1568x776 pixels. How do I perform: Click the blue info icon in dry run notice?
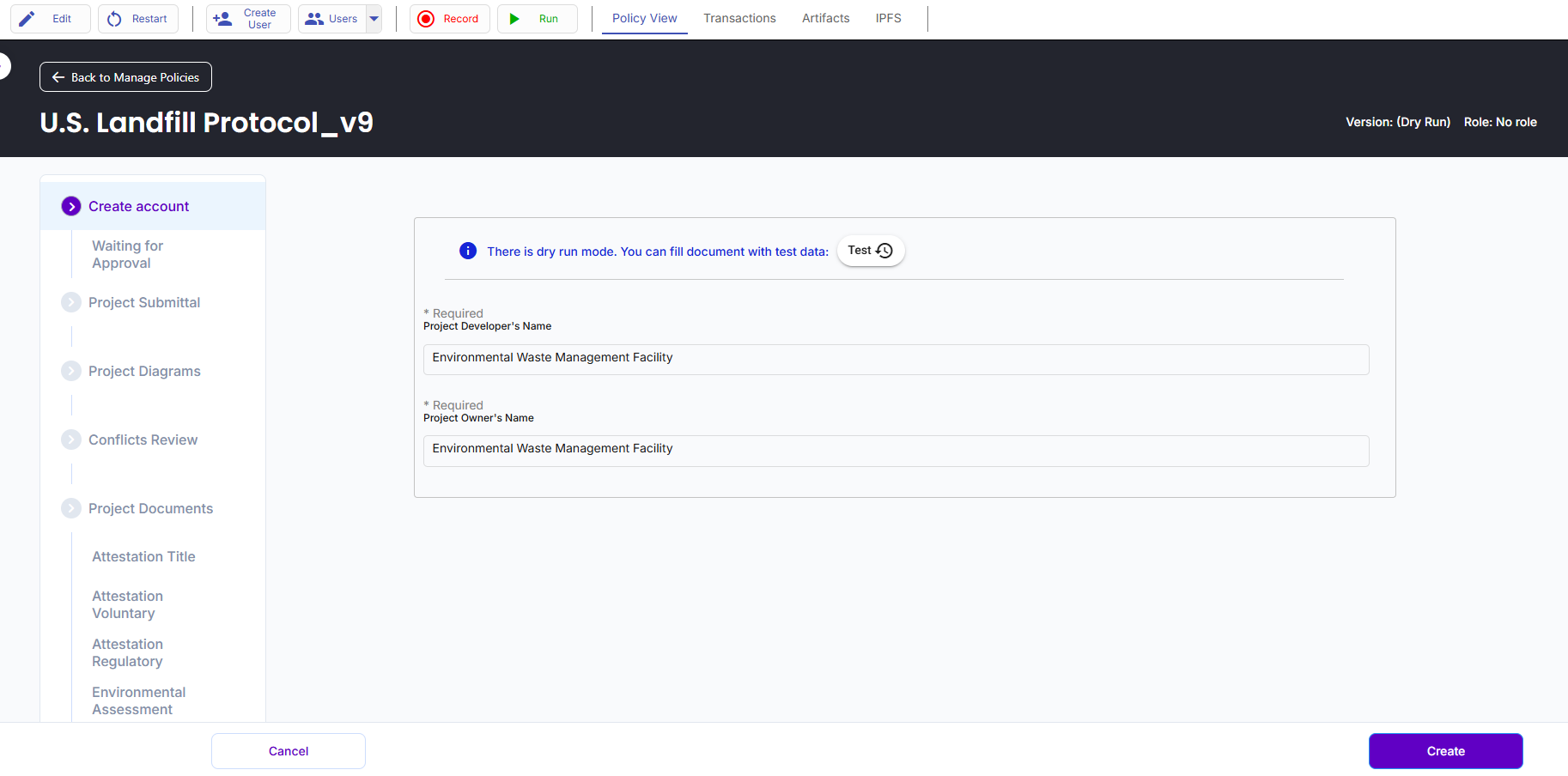tap(468, 251)
